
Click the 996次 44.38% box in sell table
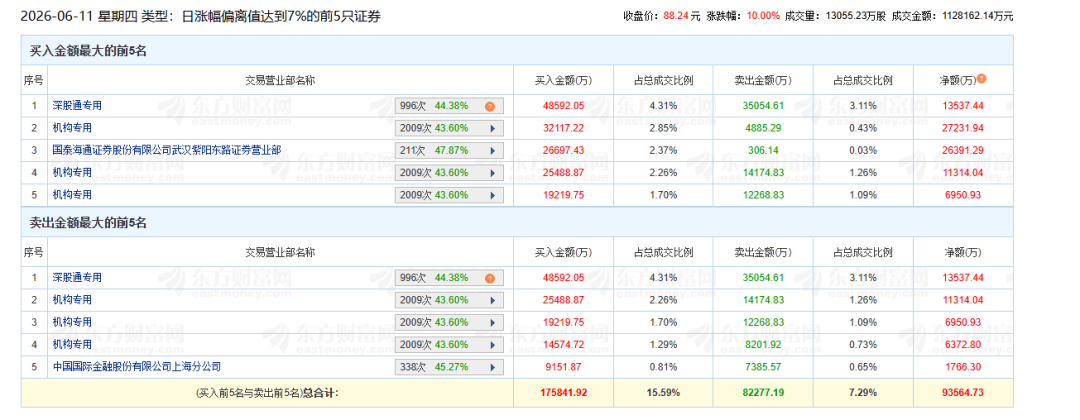pyautogui.click(x=449, y=278)
